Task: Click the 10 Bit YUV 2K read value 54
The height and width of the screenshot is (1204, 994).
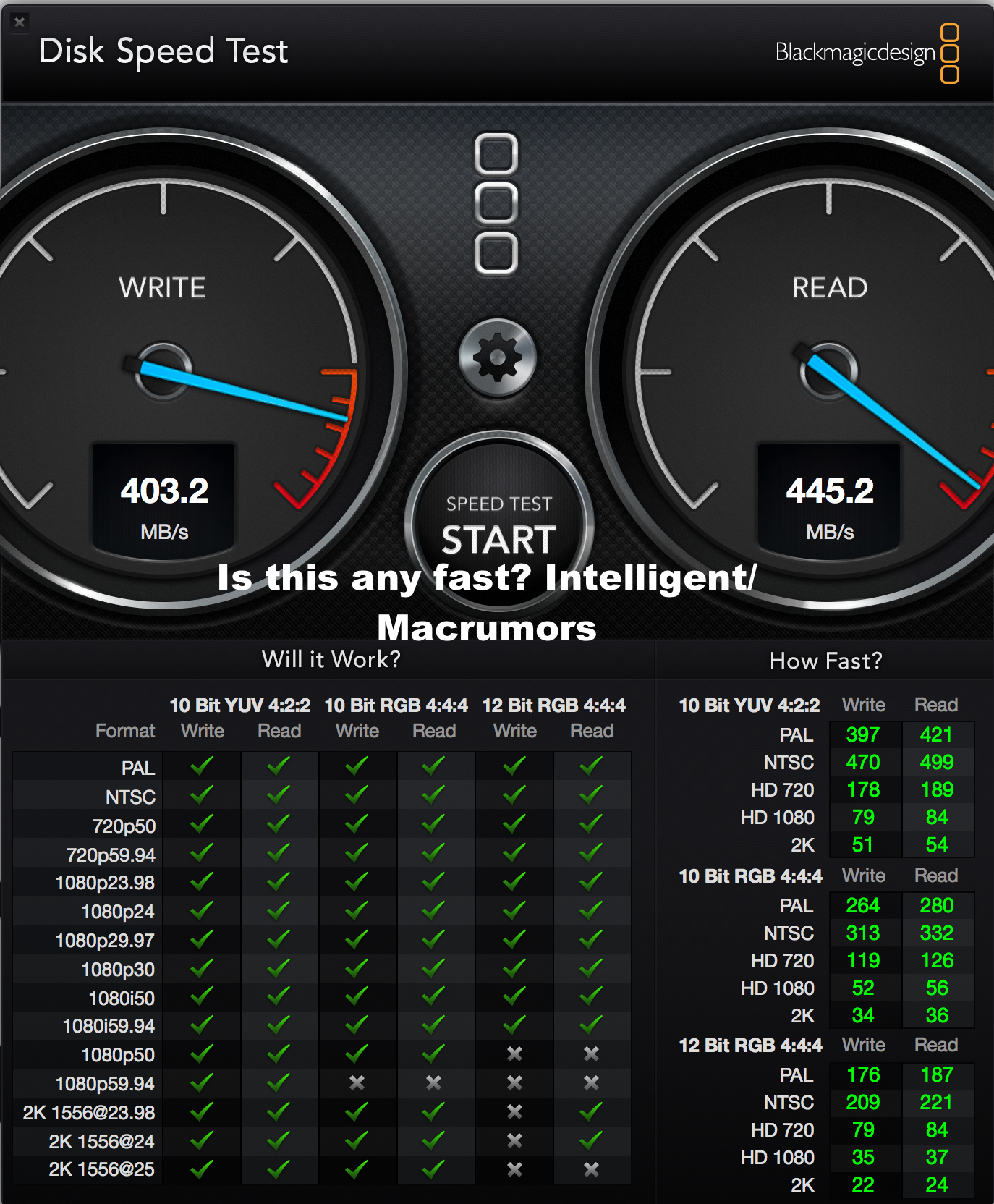Action: coord(937,845)
